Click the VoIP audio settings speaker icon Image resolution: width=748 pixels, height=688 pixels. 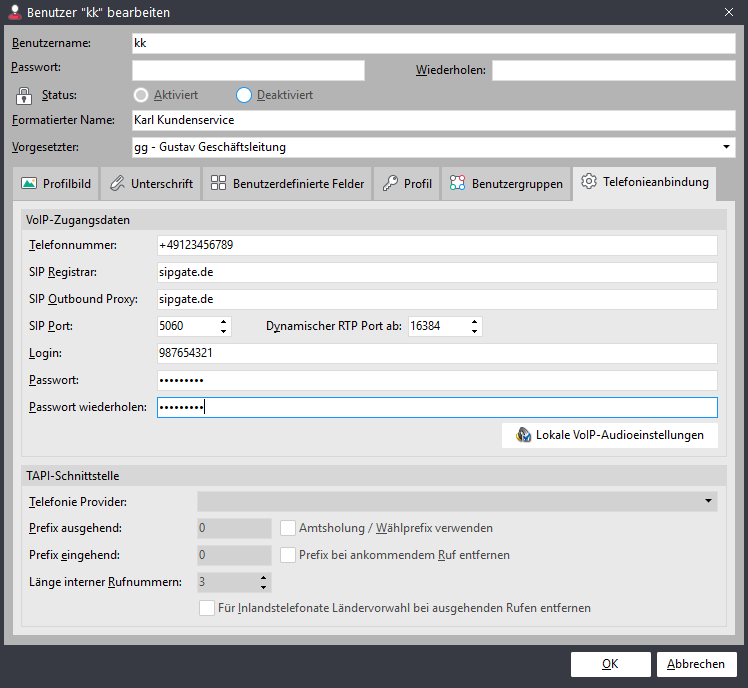[x=523, y=435]
